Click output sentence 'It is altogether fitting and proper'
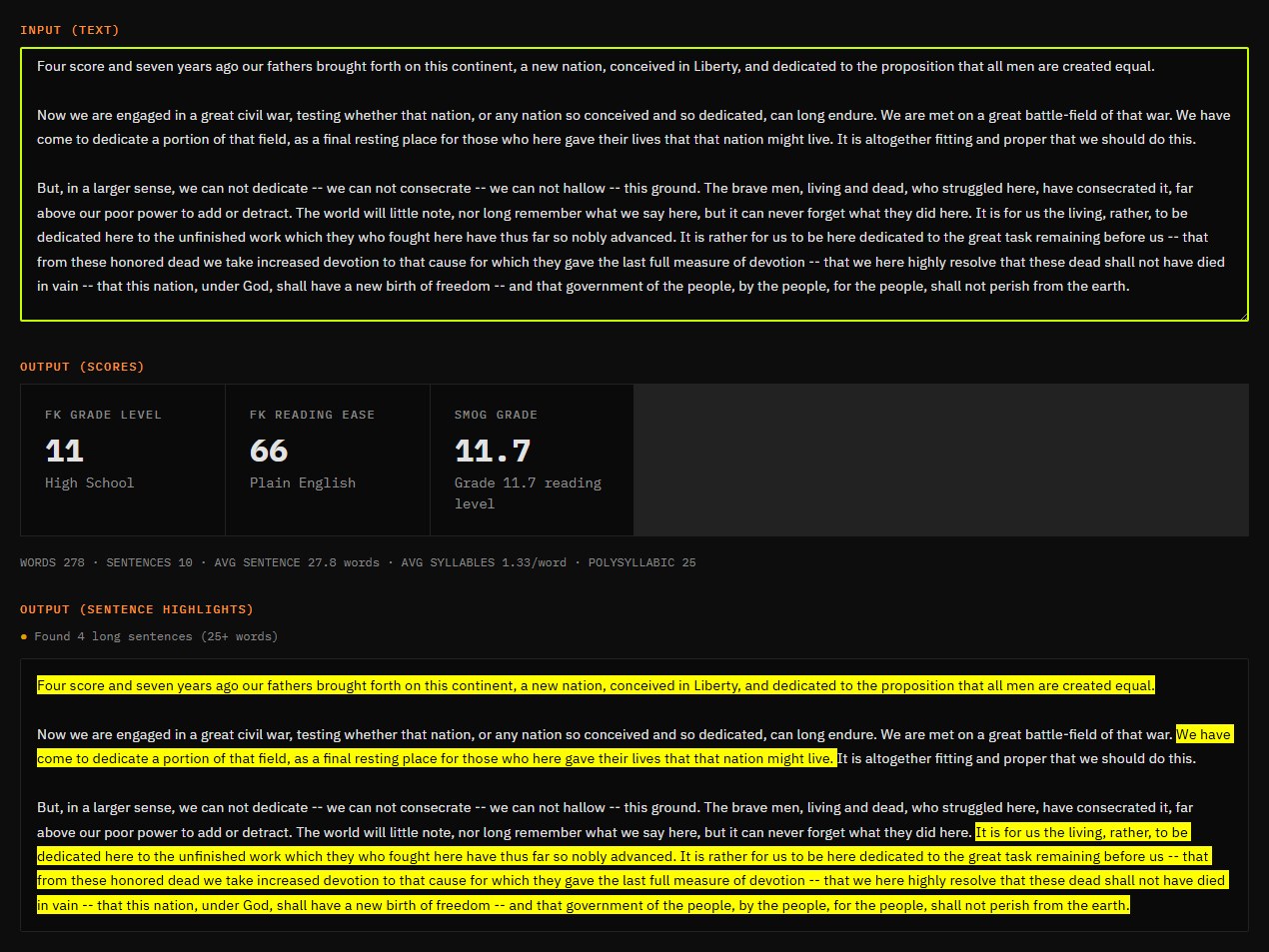The width and height of the screenshot is (1269, 952). pyautogui.click(x=1016, y=758)
